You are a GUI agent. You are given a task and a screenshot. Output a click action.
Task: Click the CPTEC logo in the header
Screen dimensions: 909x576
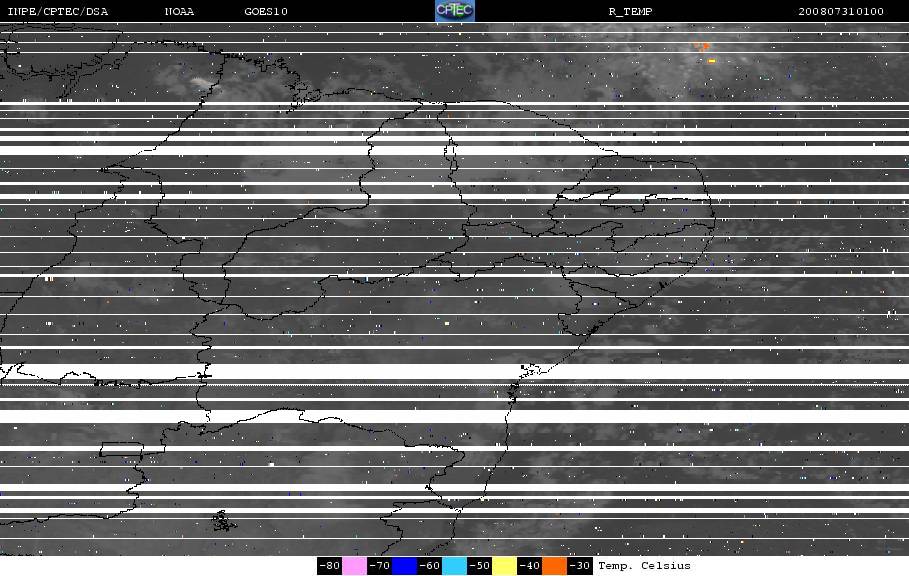(455, 11)
